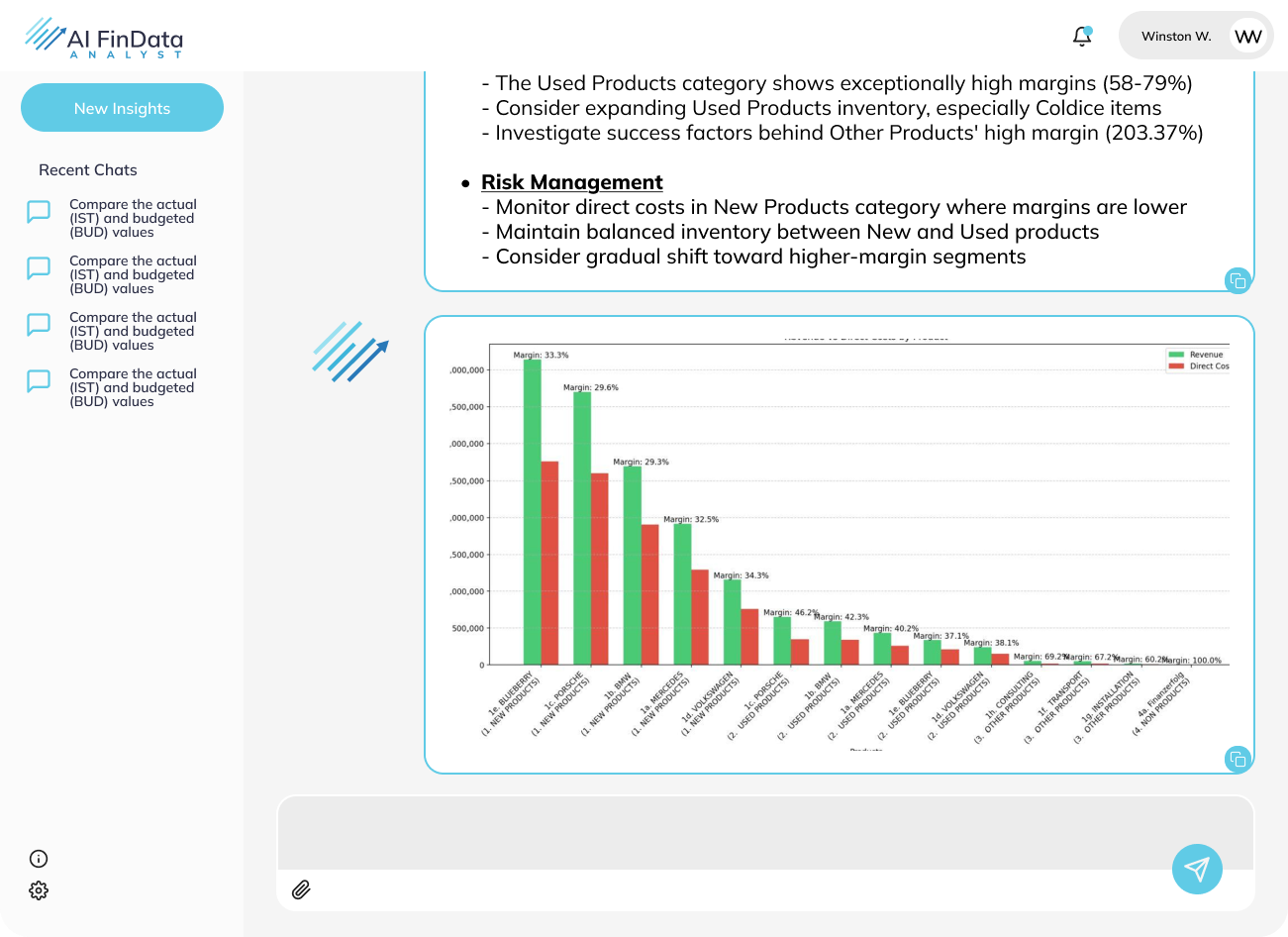
Task: Start a new conversation with New Insights
Action: tap(122, 107)
